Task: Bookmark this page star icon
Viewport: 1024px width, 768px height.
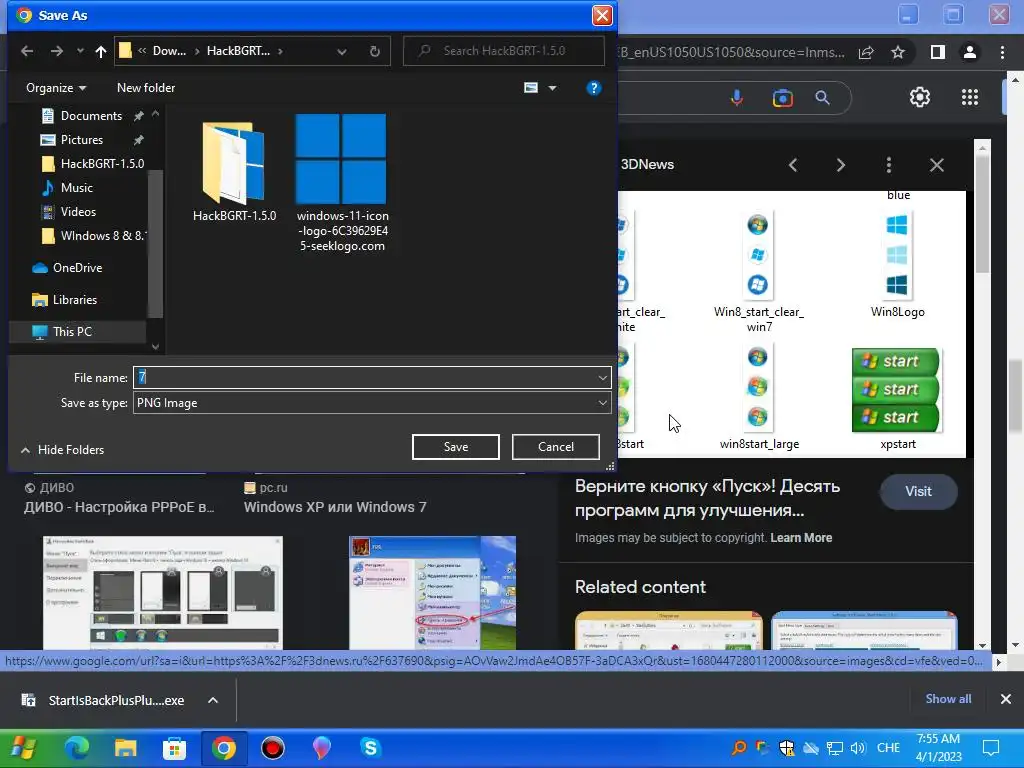Action: (898, 52)
